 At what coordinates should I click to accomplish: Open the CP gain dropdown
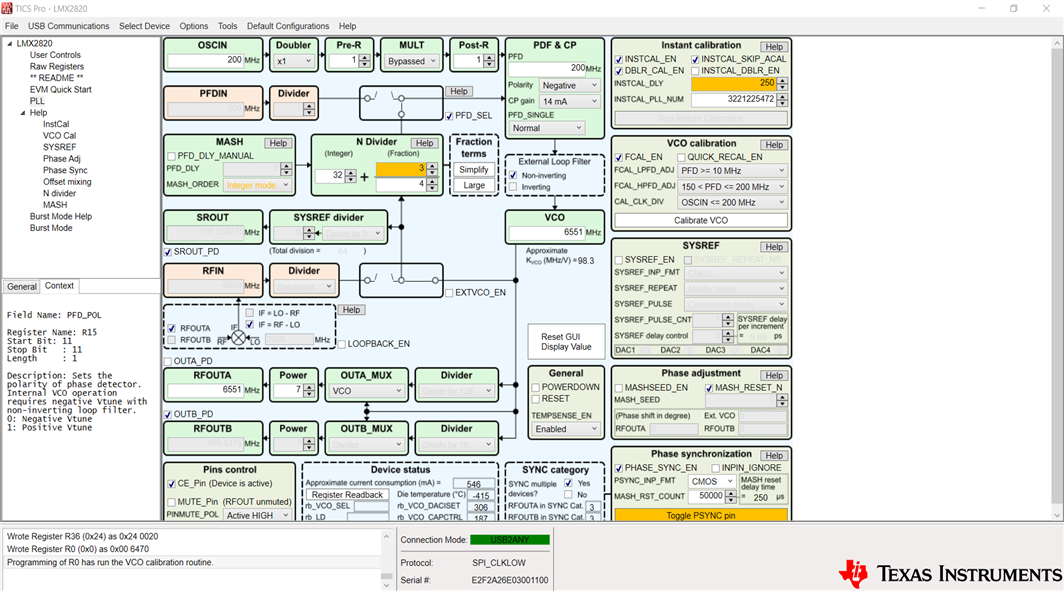(569, 101)
